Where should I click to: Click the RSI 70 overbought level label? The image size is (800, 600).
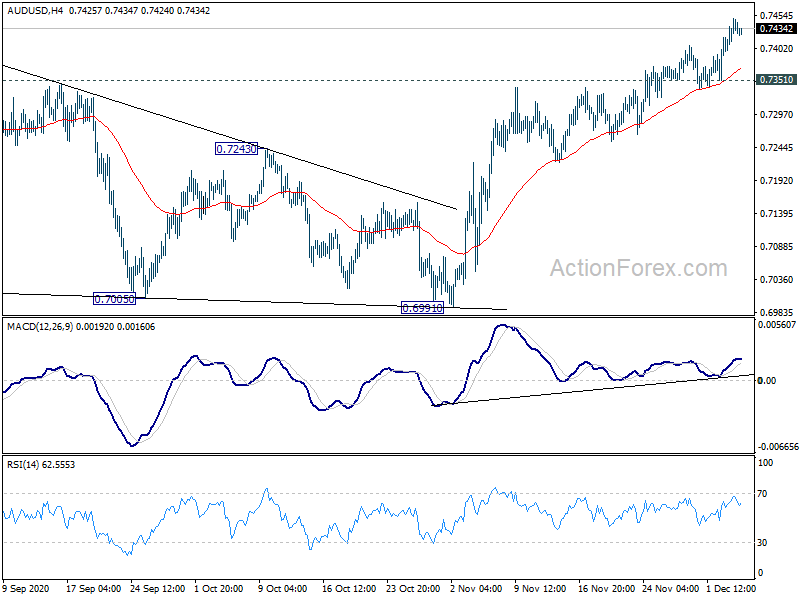coord(762,494)
